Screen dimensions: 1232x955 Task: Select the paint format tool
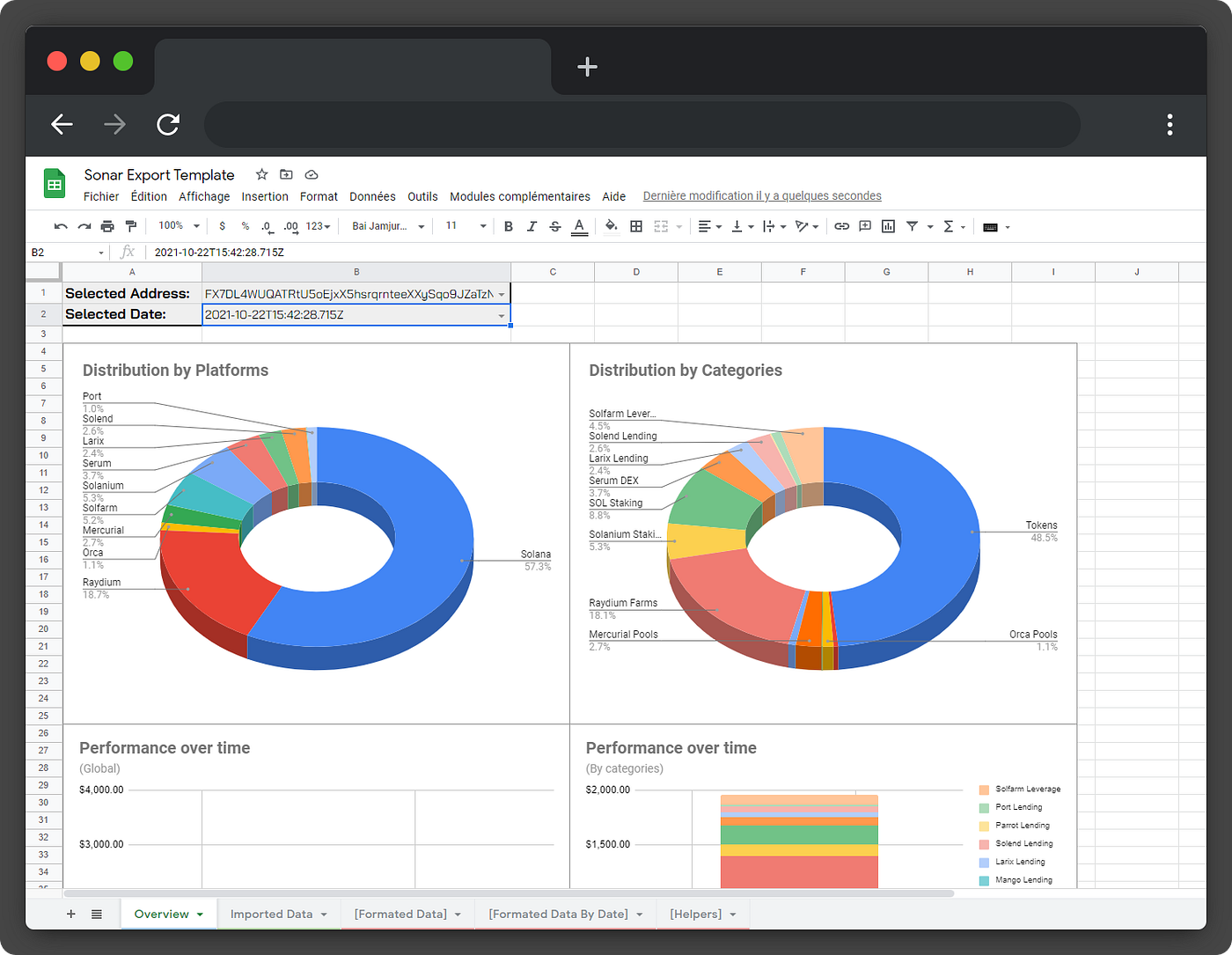131,227
